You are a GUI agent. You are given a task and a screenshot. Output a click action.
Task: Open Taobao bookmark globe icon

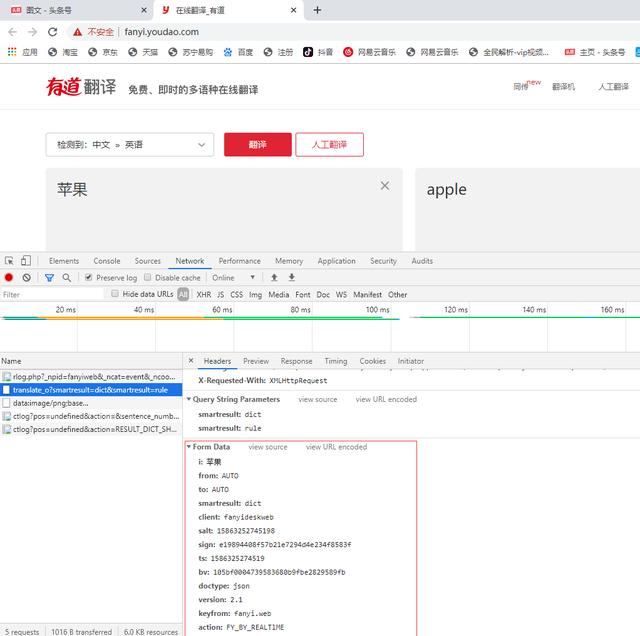[52, 52]
